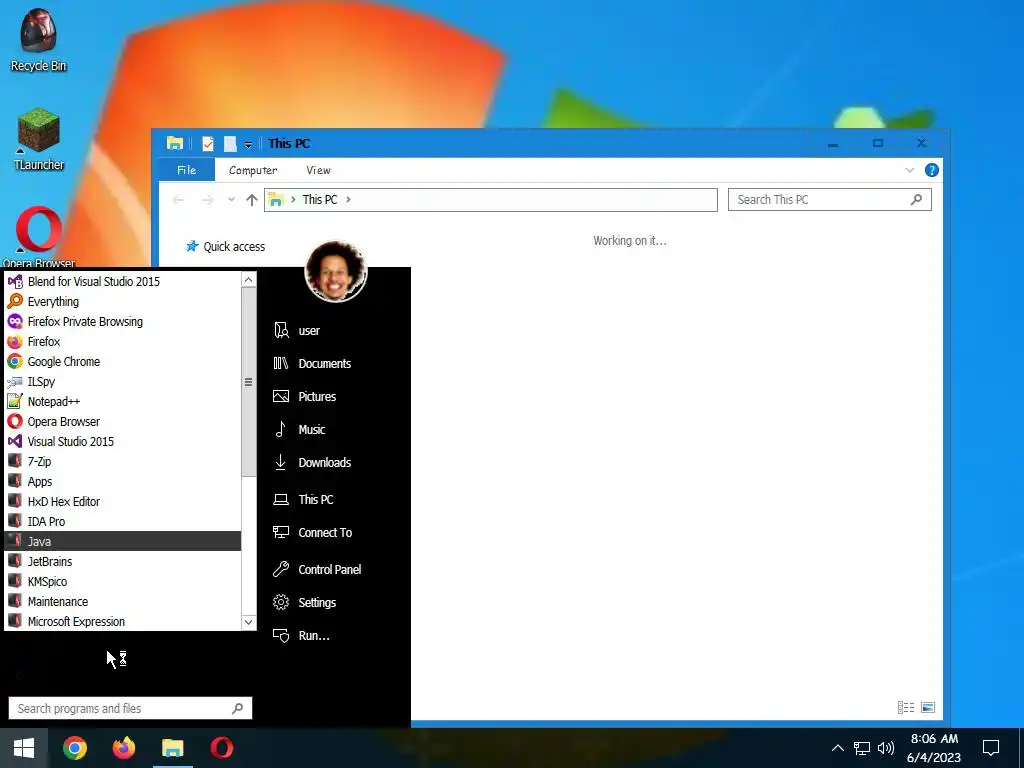
Task: Open Pictures from start menu
Action: 336,396
